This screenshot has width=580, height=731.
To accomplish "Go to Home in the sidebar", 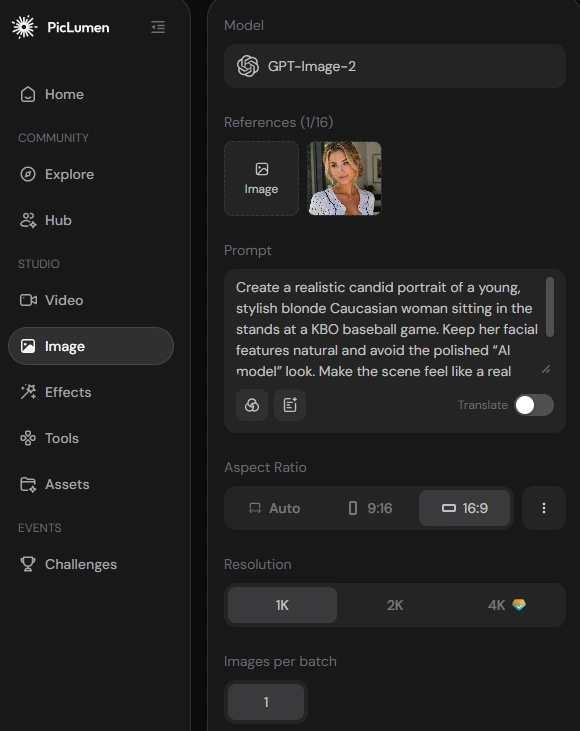I will tap(52, 94).
